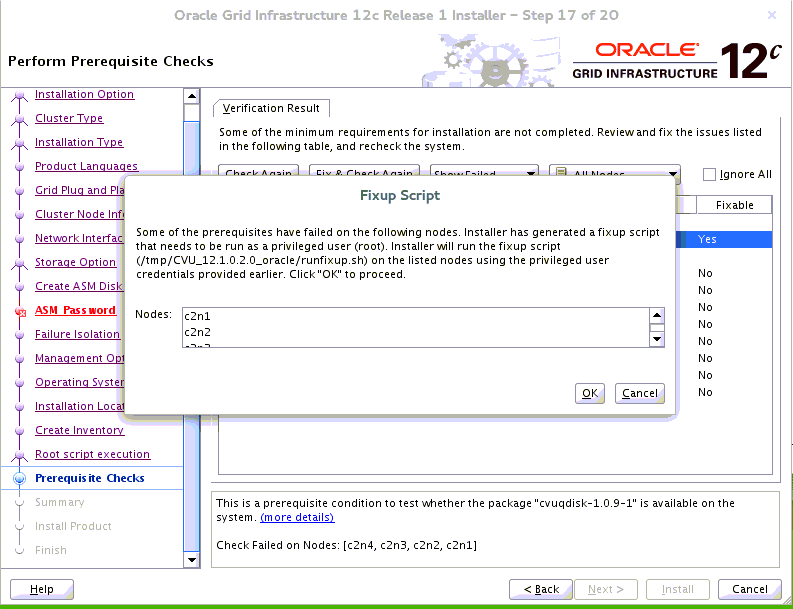Click the ASM Password error step icon
Viewport: 793px width, 609px height.
tap(20, 312)
